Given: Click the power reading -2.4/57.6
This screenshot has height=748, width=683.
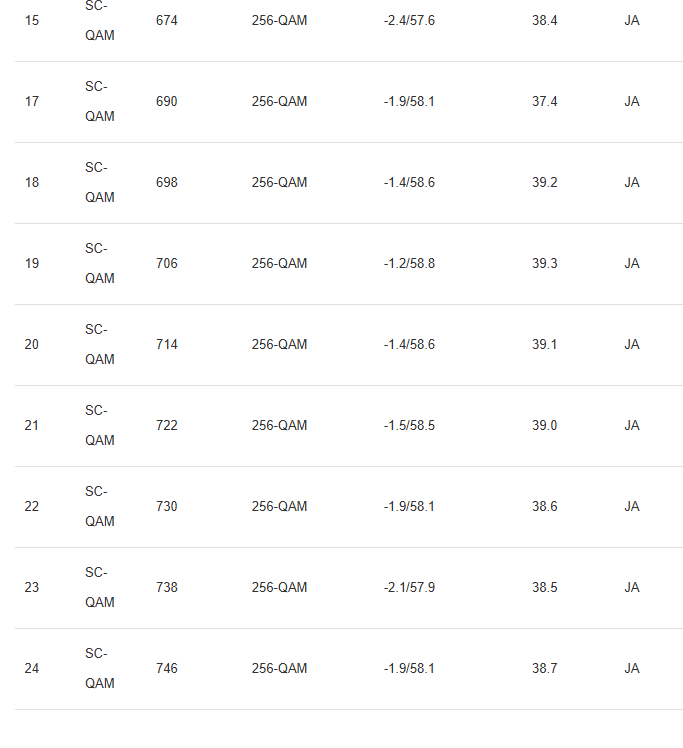Looking at the screenshot, I should (409, 21).
